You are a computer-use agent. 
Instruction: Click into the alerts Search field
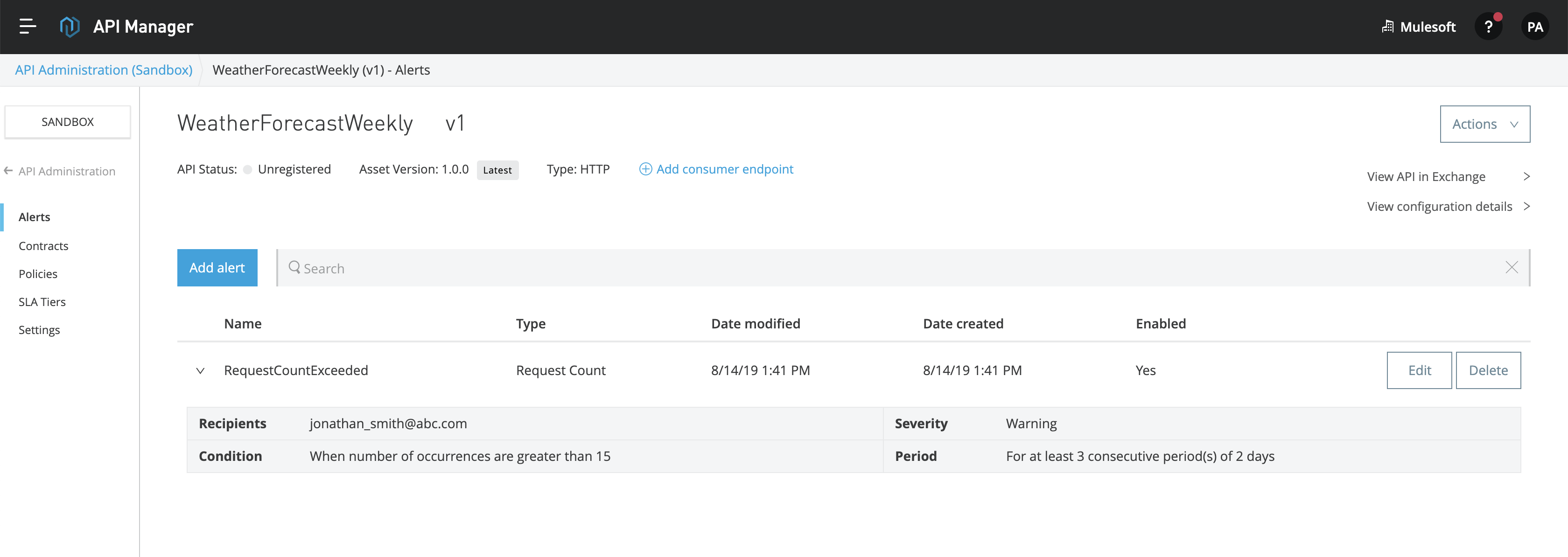[852, 268]
